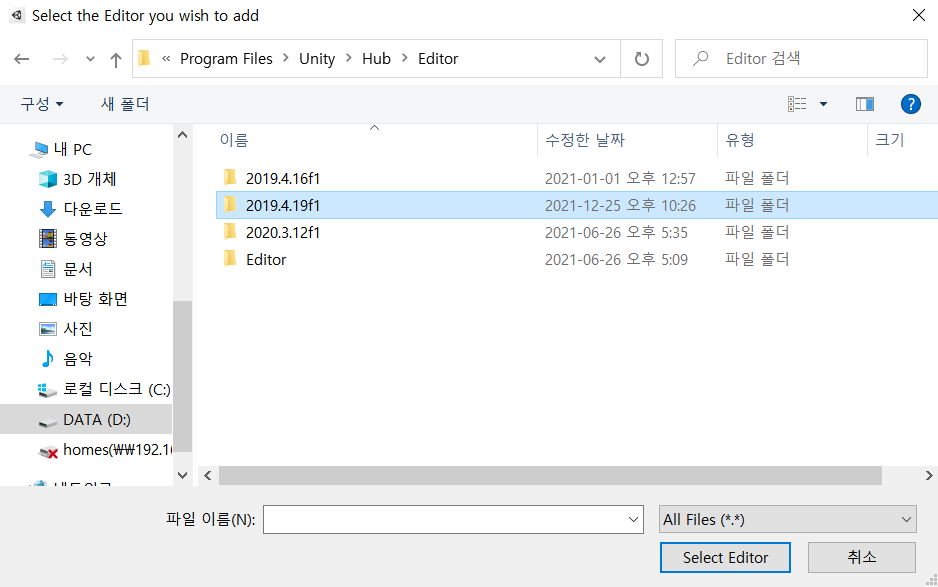This screenshot has width=938, height=587.
Task: Open 사진 in navigation pane
Action: (78, 329)
